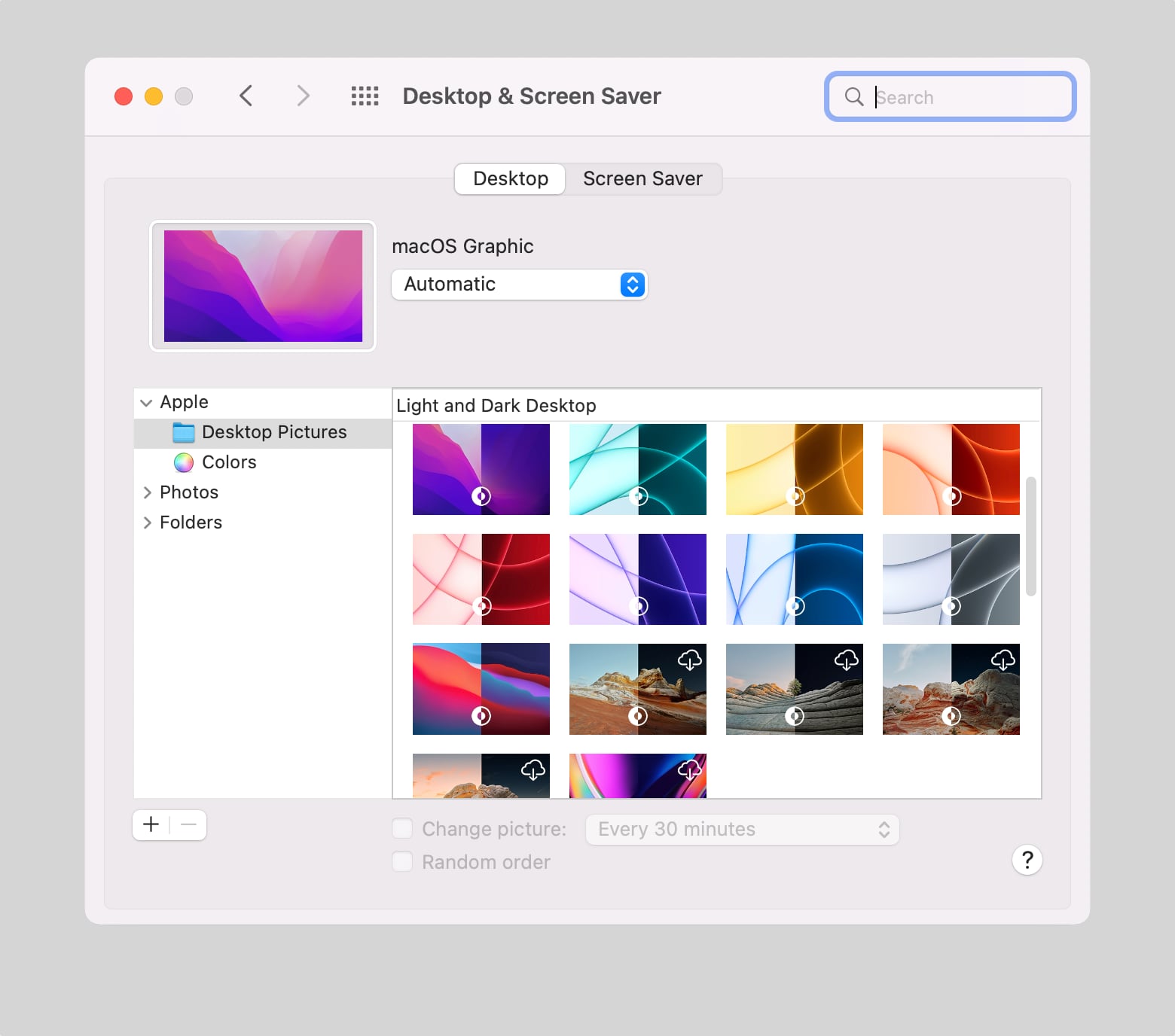Screen dimensions: 1175x1036
Task: Open the Automatic appearance dropdown
Action: pyautogui.click(x=519, y=285)
